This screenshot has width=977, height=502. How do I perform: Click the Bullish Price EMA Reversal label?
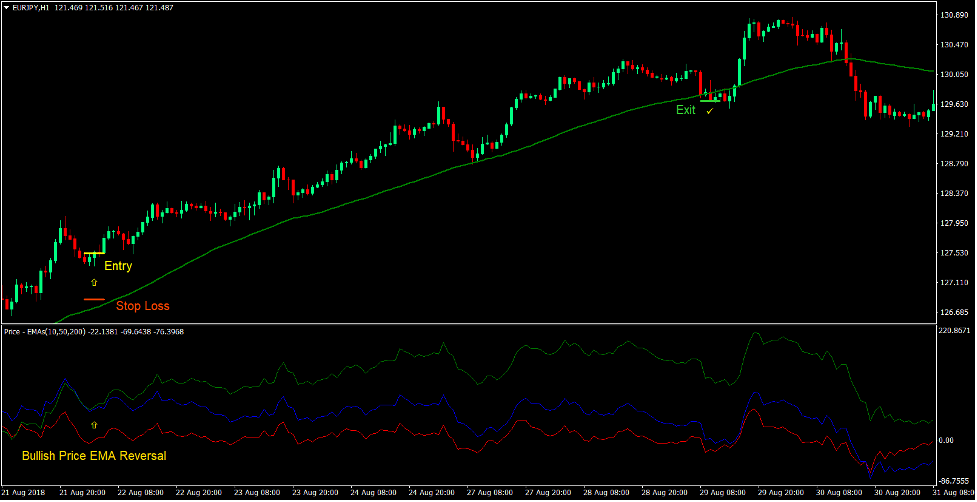click(94, 456)
